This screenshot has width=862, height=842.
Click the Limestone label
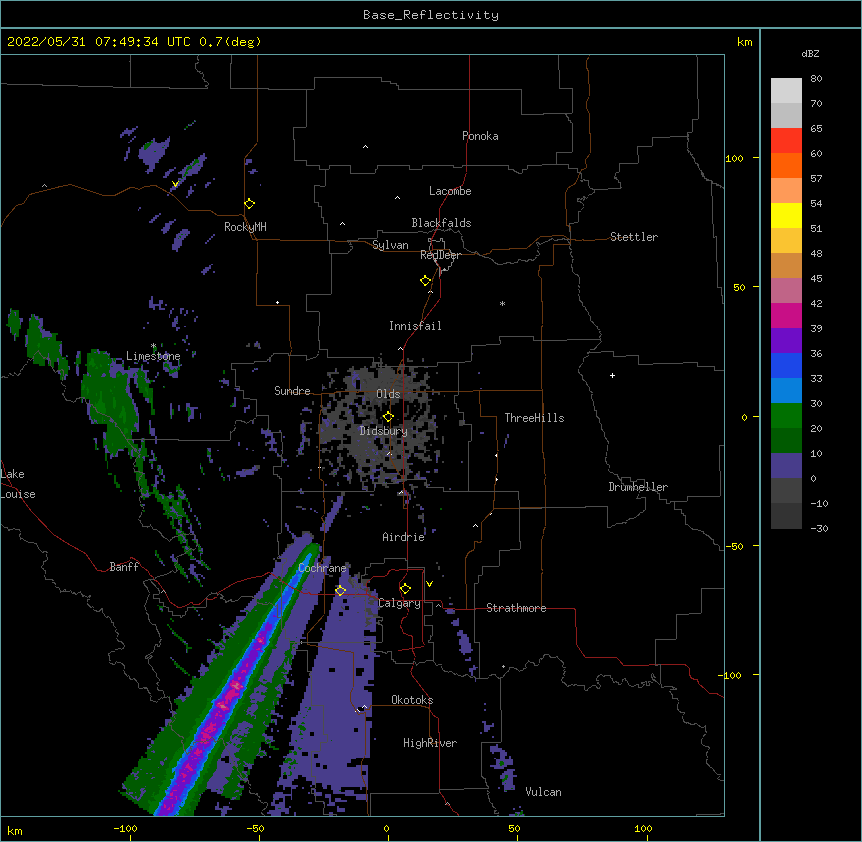(153, 356)
